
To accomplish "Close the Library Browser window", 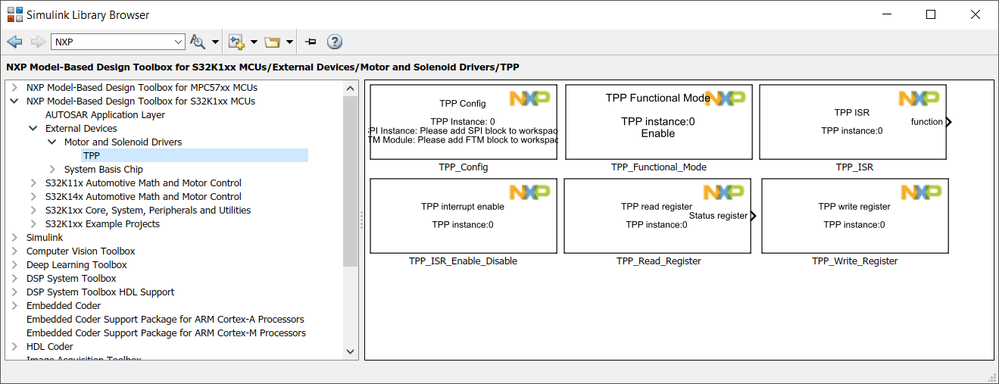I will coord(975,14).
